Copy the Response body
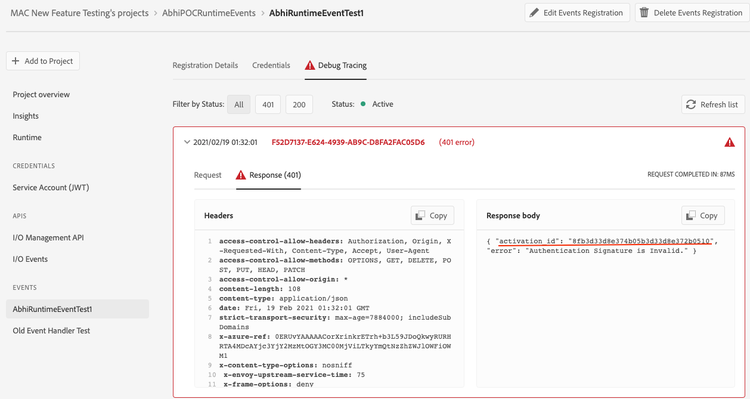 [703, 216]
